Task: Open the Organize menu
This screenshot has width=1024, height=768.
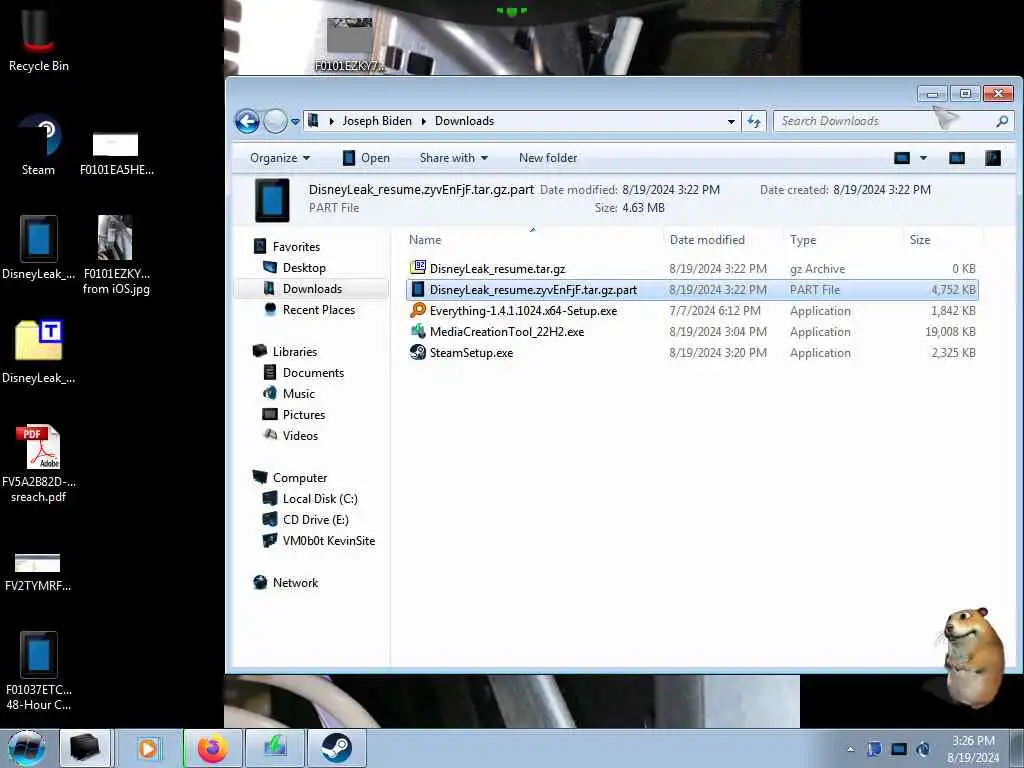Action: tap(280, 158)
